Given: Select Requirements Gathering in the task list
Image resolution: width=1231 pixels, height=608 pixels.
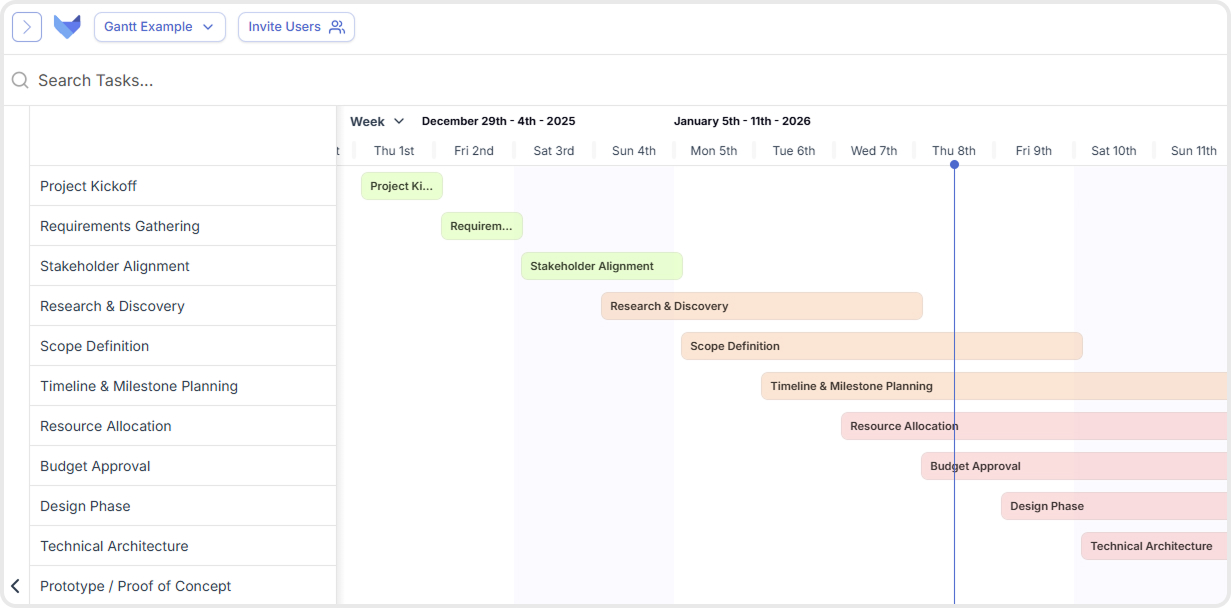Looking at the screenshot, I should (x=119, y=225).
